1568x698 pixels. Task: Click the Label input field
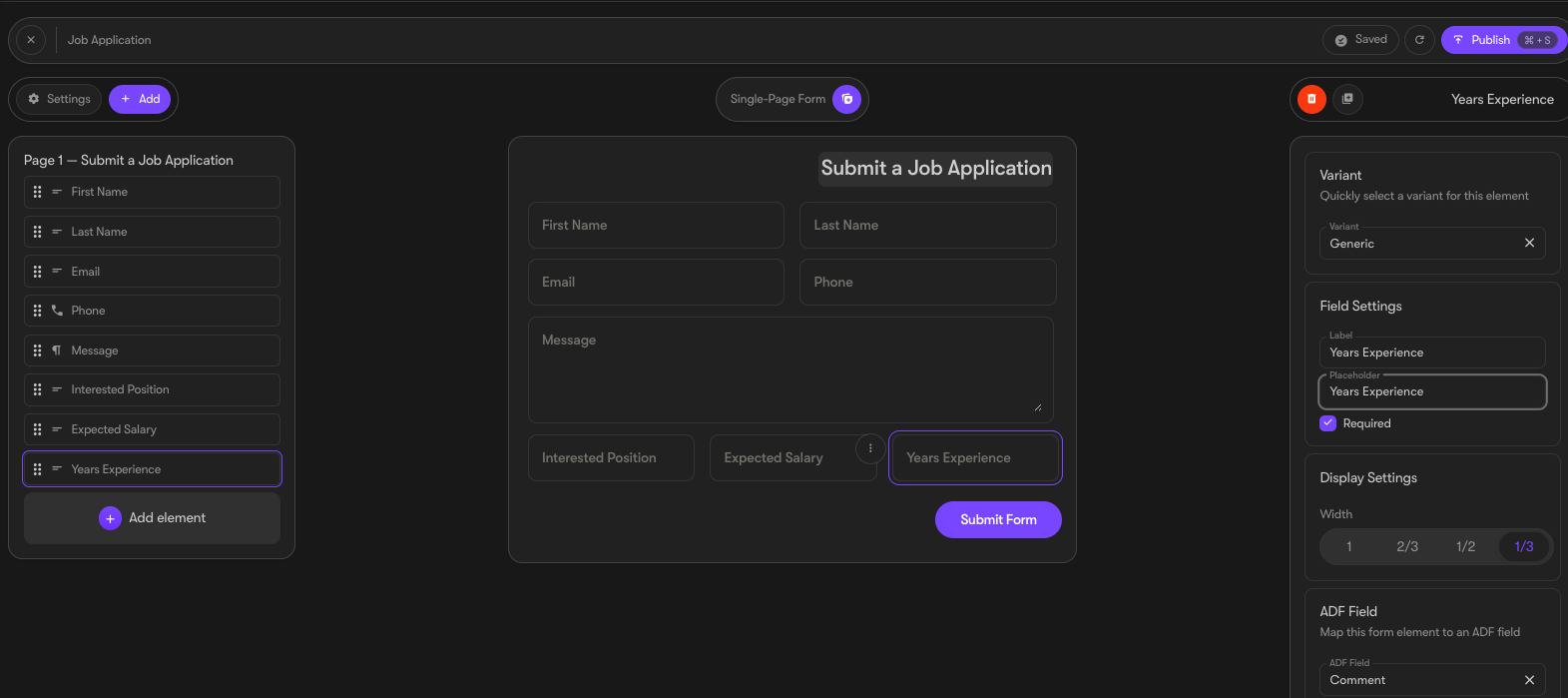coord(1431,352)
